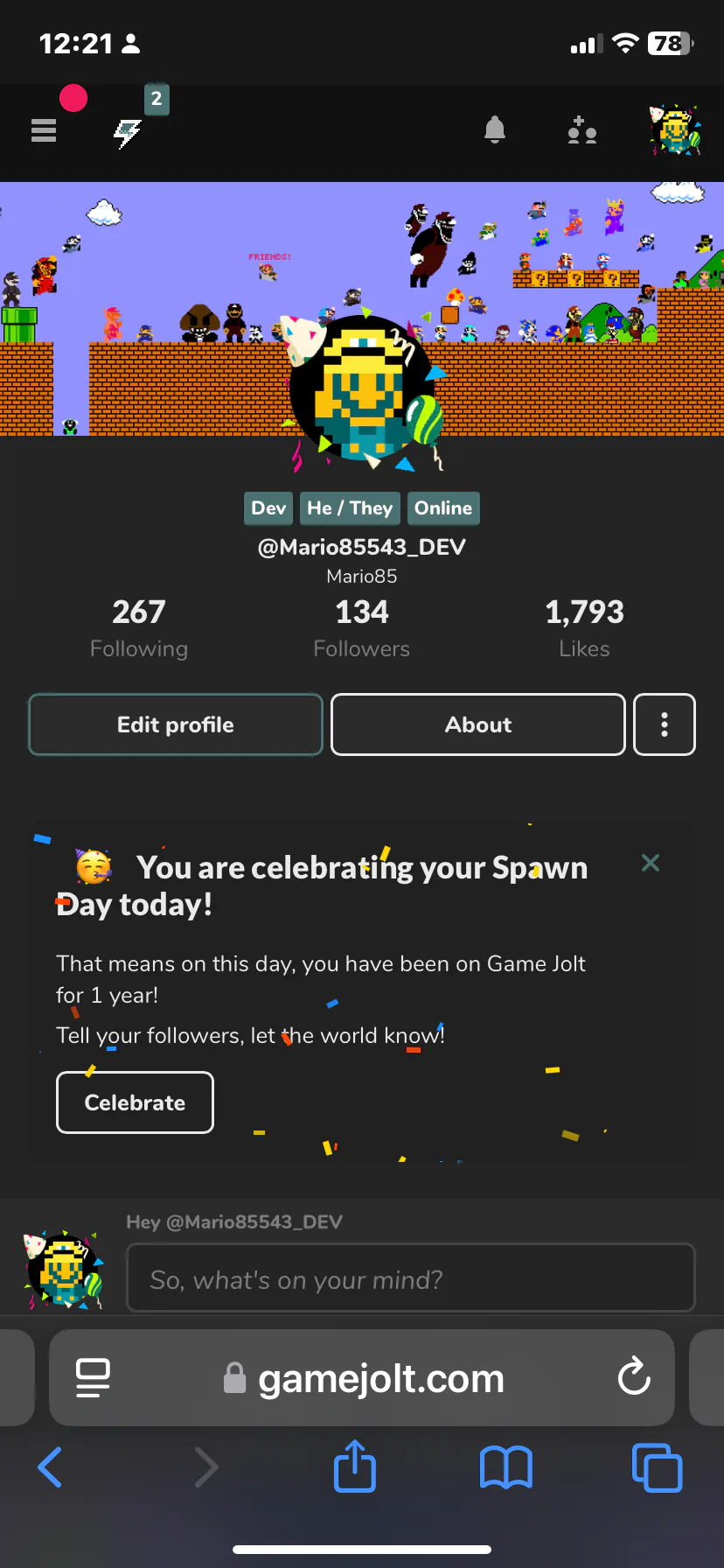The width and height of the screenshot is (724, 1568).
Task: Click the About button
Action: (x=478, y=724)
